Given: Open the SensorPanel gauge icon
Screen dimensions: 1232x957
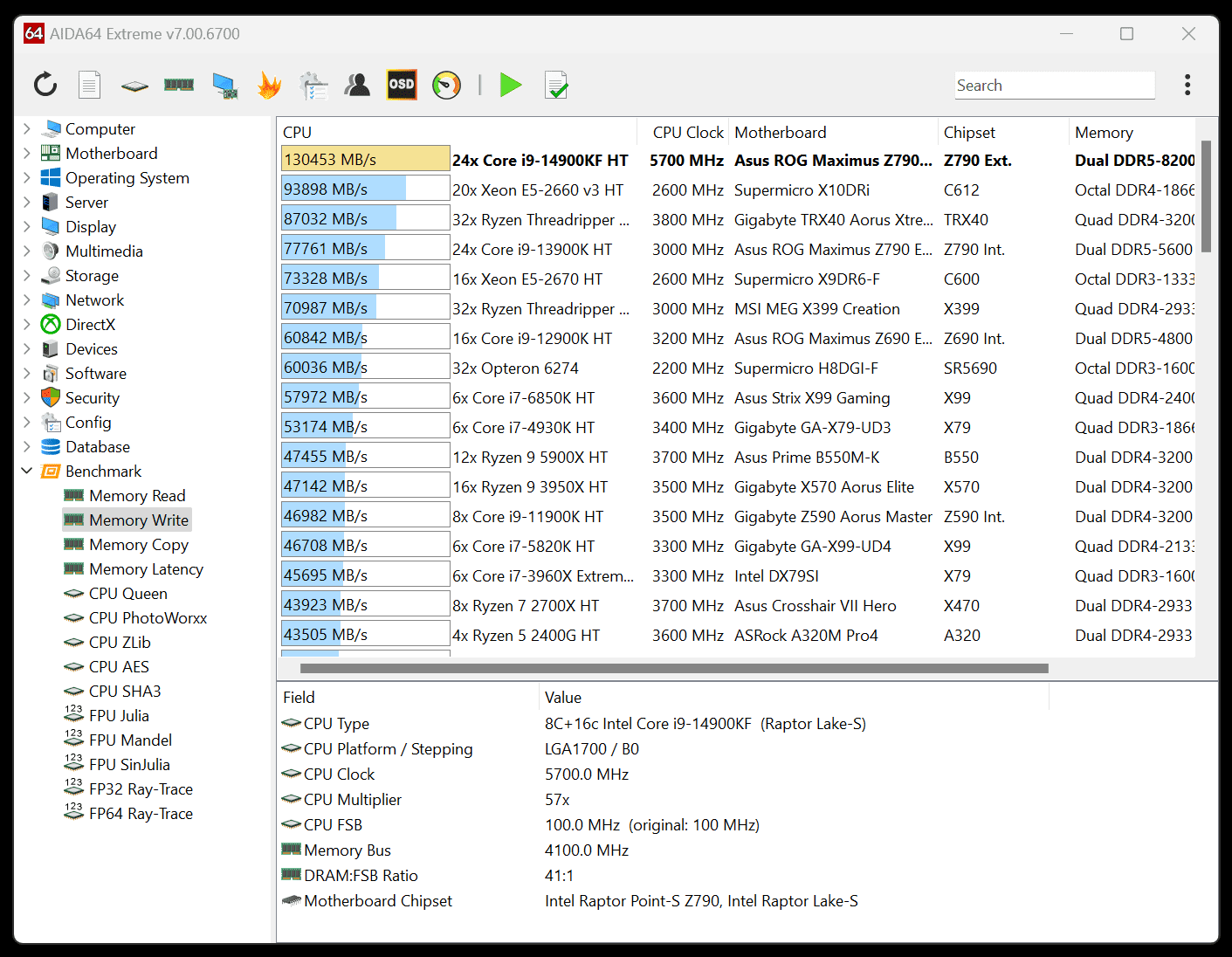Looking at the screenshot, I should coord(446,85).
